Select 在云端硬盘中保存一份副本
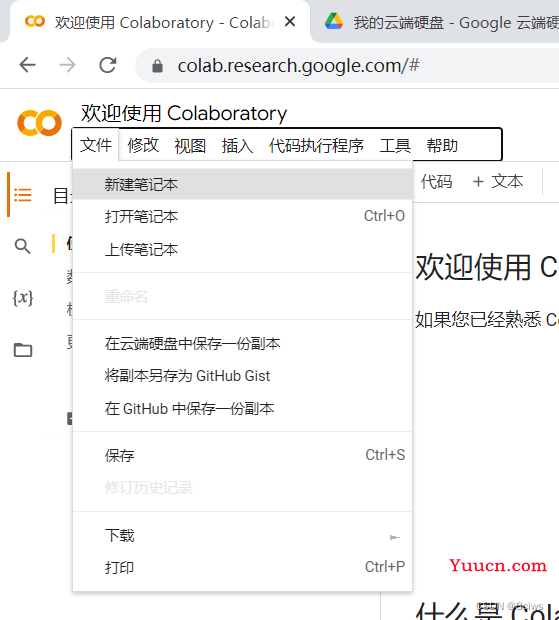559x620 pixels. [x=242, y=343]
